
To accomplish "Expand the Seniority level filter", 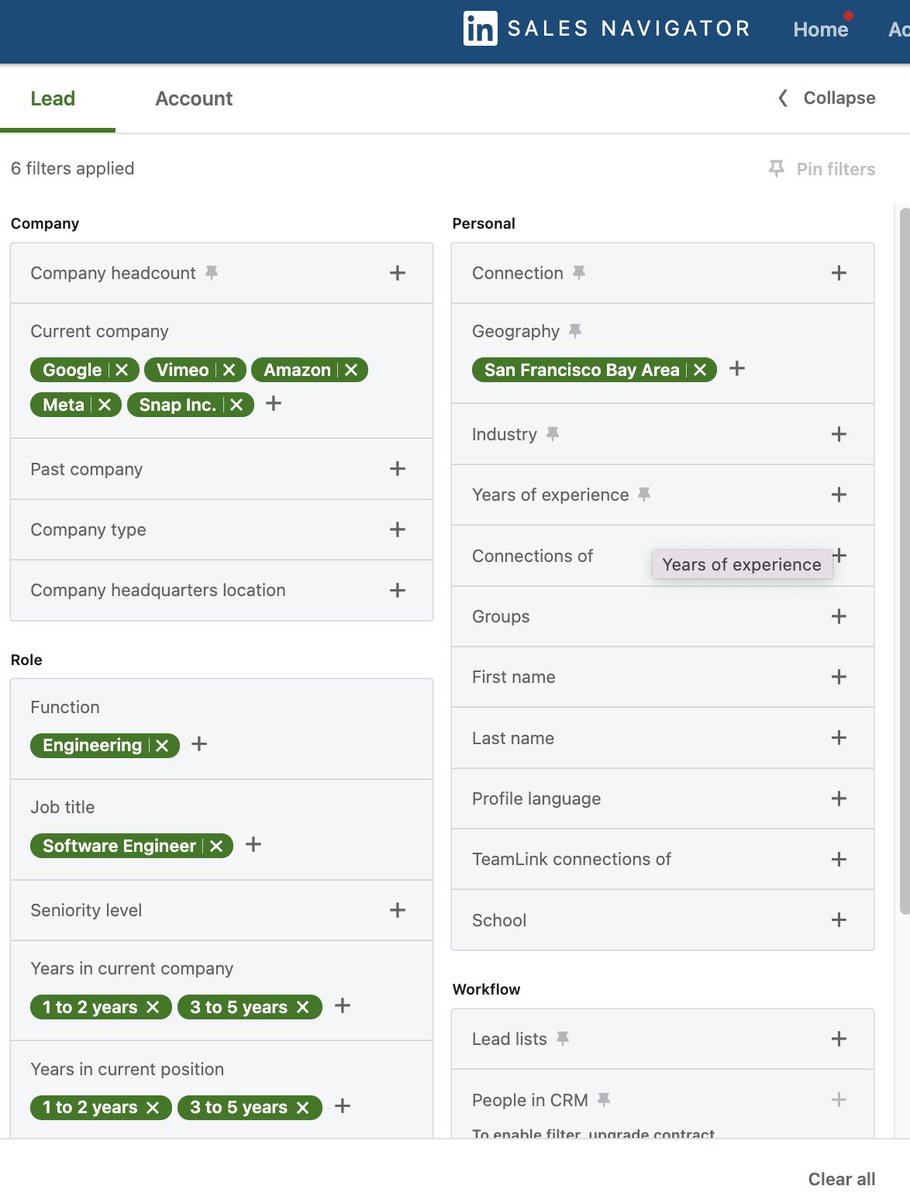I will pyautogui.click(x=397, y=910).
